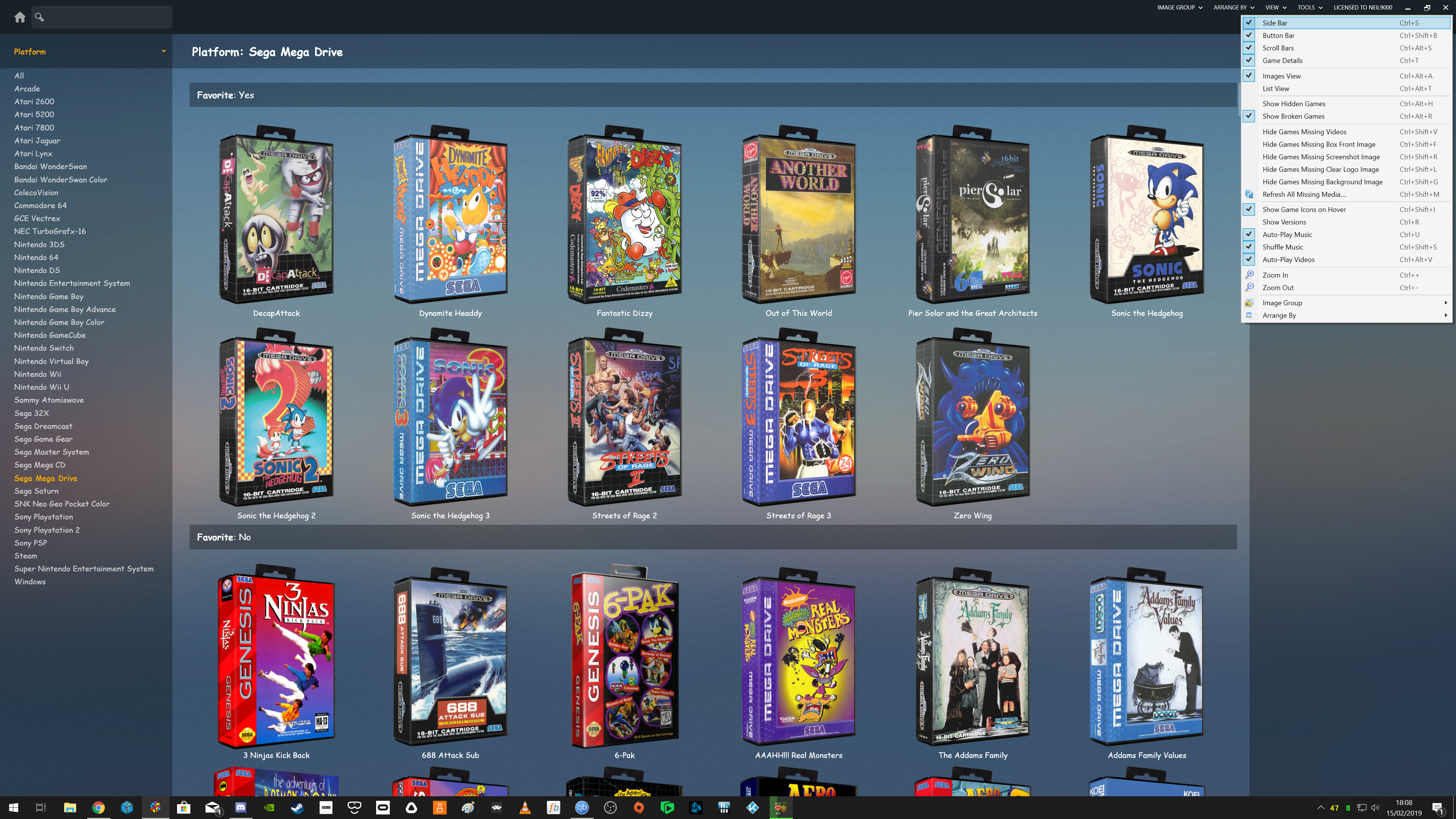Open Kodi icon in taskbar
The image size is (1456, 819).
[753, 808]
